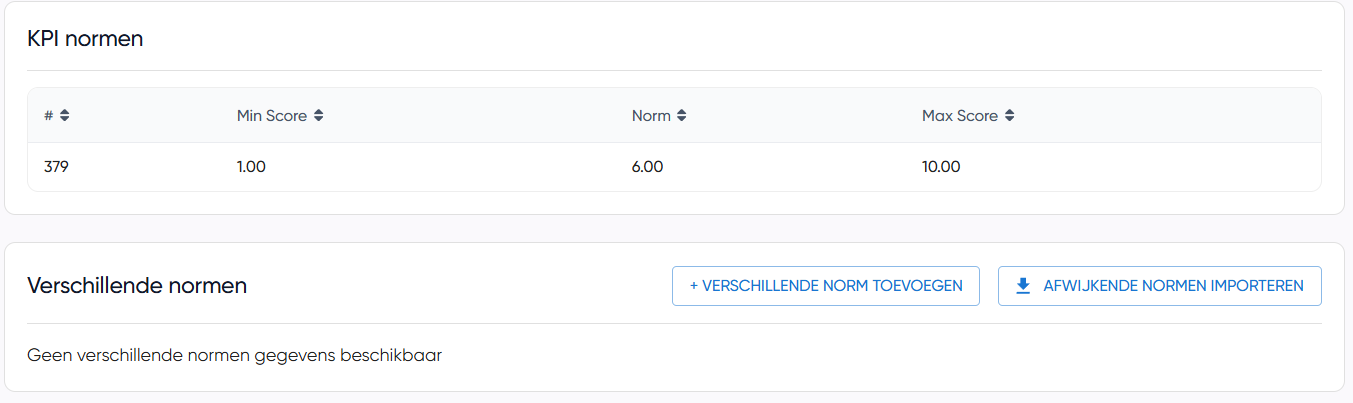The height and width of the screenshot is (403, 1353).
Task: Click the Geen verschillende normen gegevens beschikbaar message
Action: (234, 355)
